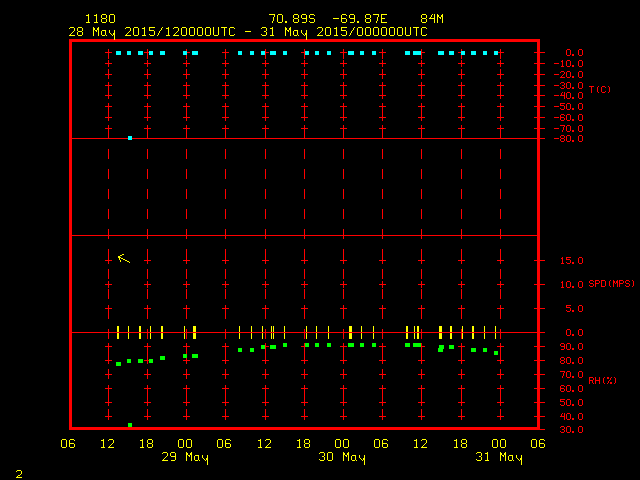Click the 90.0 humidity tick label
The image size is (640, 480).
[571, 347]
